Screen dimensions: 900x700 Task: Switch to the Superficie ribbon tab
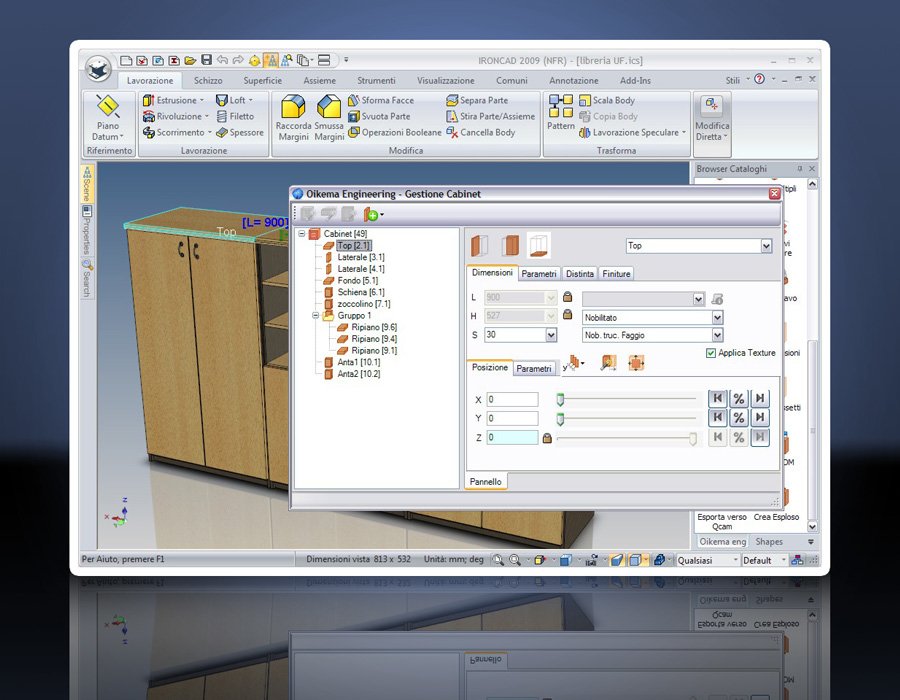(262, 80)
